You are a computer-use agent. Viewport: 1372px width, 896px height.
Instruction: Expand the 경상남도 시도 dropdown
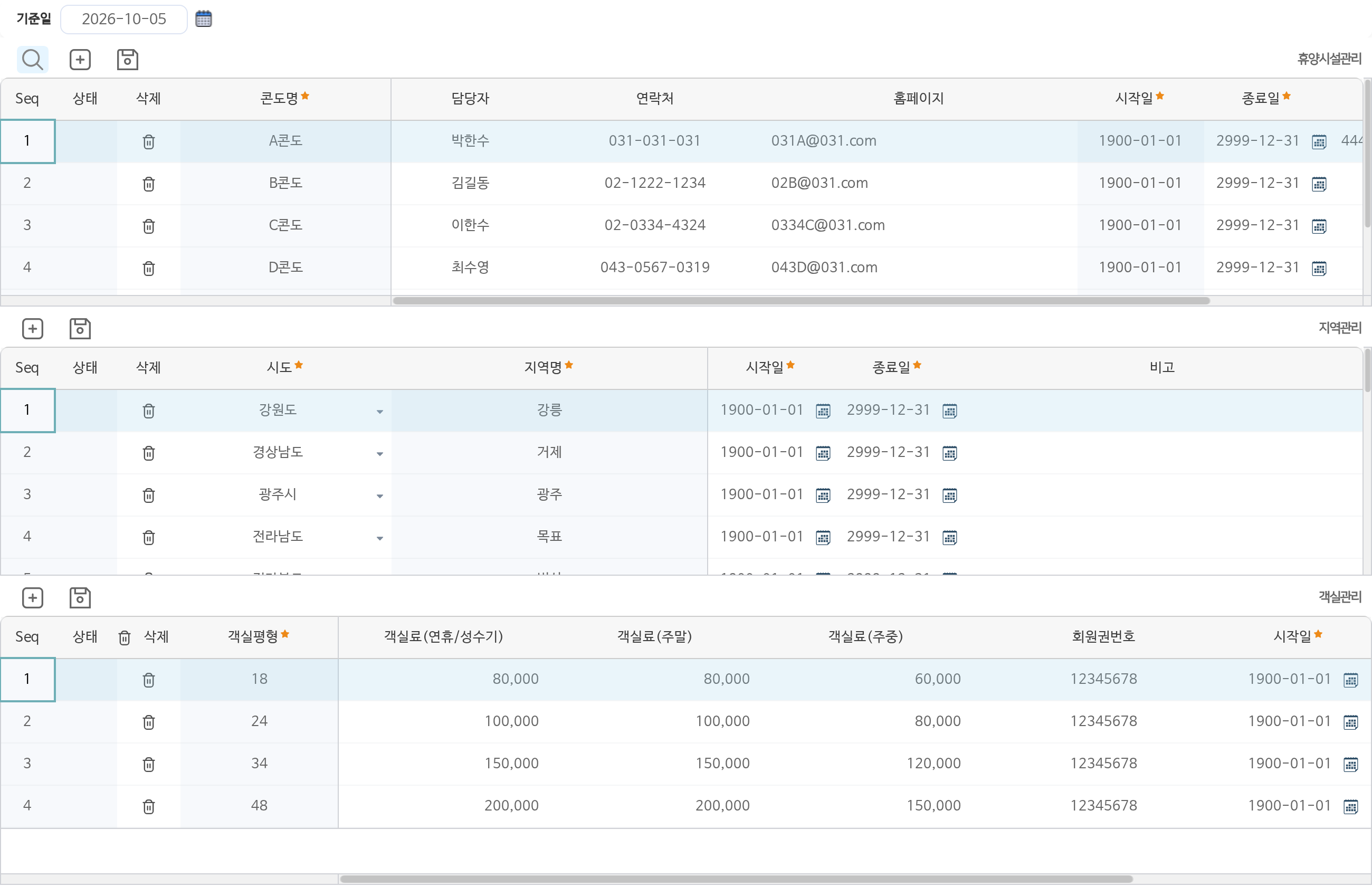(x=379, y=454)
